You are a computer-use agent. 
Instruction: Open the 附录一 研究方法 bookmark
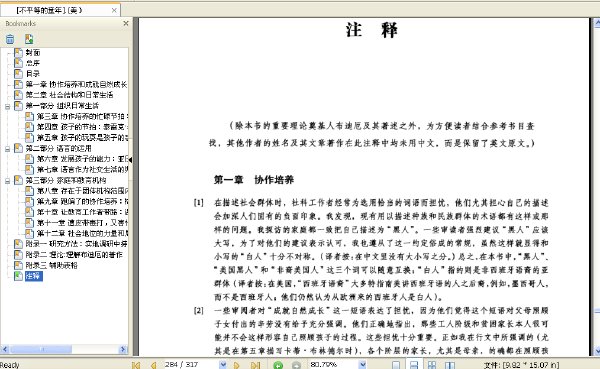coord(76,244)
